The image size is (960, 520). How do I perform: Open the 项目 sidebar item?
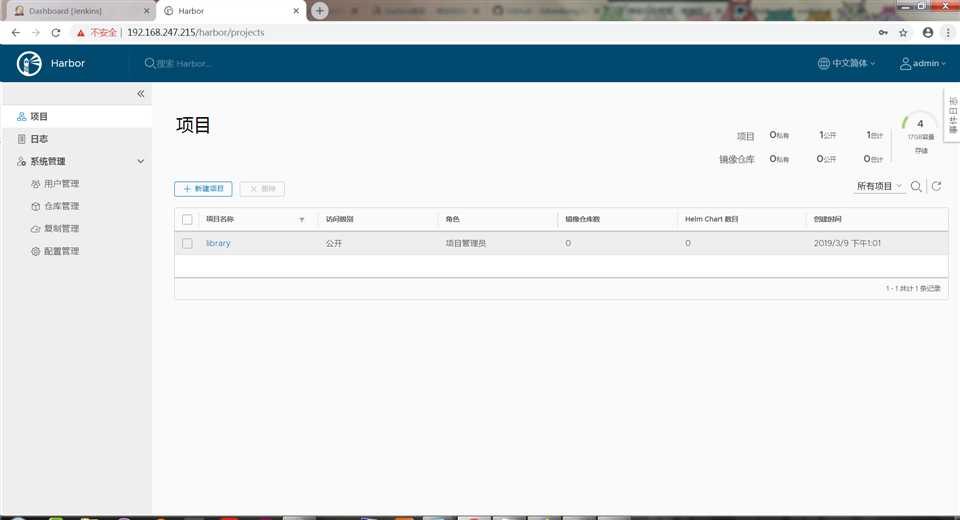(76, 116)
